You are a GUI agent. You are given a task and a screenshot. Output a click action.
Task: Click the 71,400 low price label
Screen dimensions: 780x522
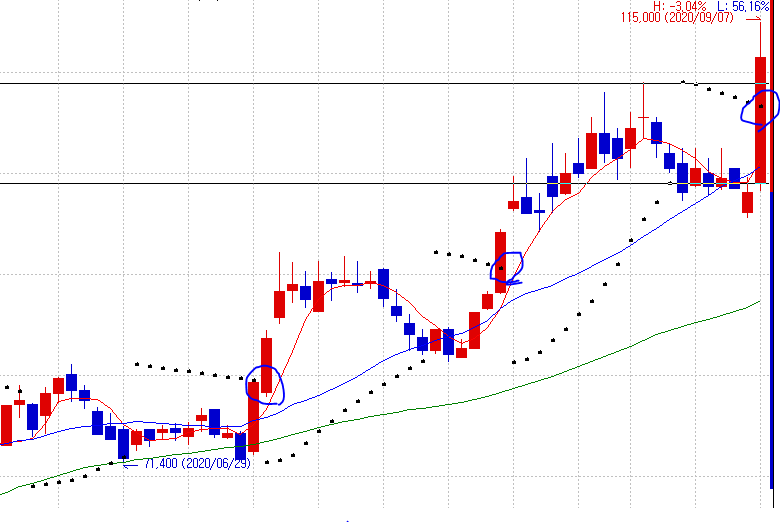pos(196,464)
